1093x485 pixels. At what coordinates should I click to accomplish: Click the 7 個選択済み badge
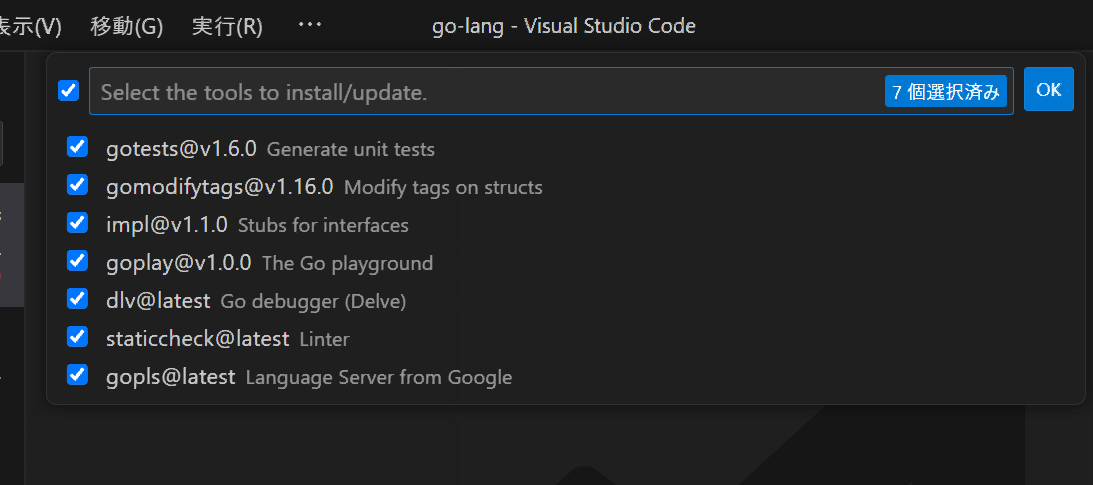pyautogui.click(x=945, y=92)
